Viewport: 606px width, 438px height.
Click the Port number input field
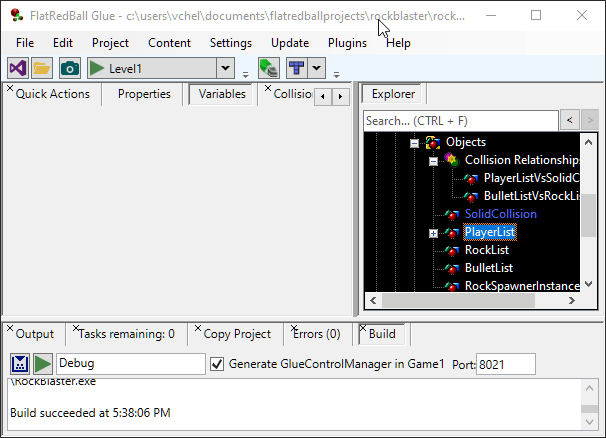pos(505,364)
